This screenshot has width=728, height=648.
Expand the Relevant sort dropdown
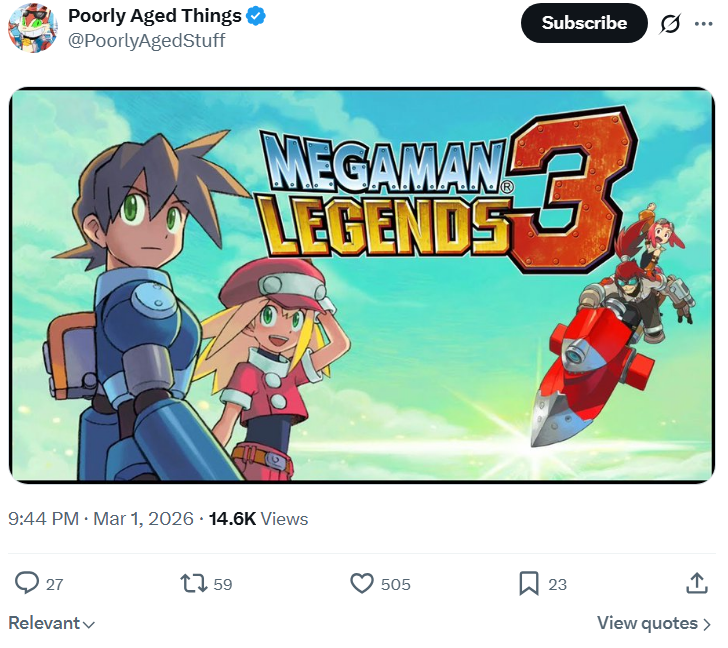(x=52, y=623)
